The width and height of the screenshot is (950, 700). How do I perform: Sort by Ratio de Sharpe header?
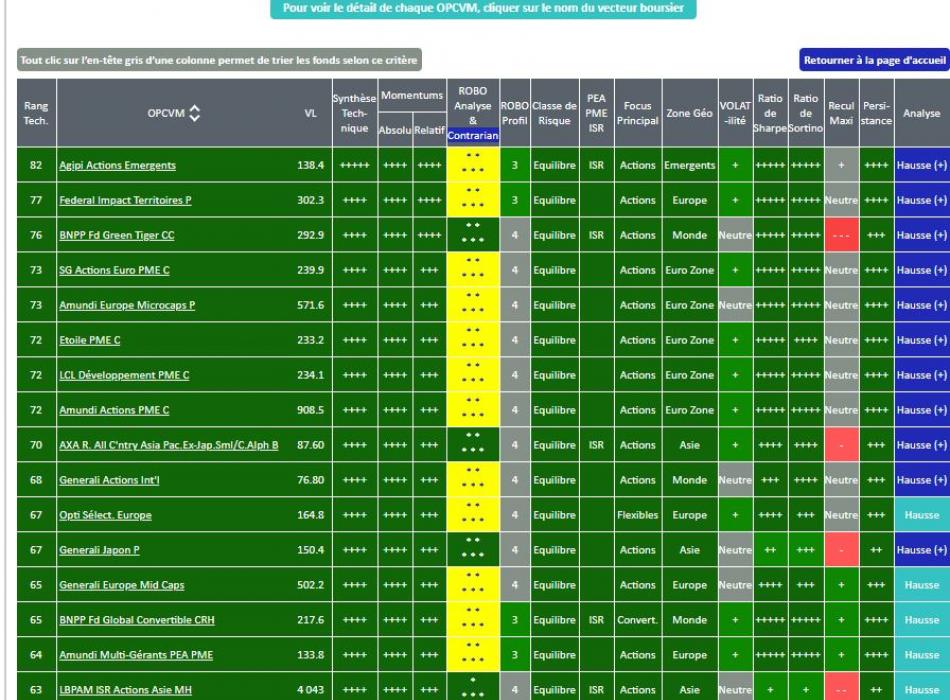click(x=770, y=113)
